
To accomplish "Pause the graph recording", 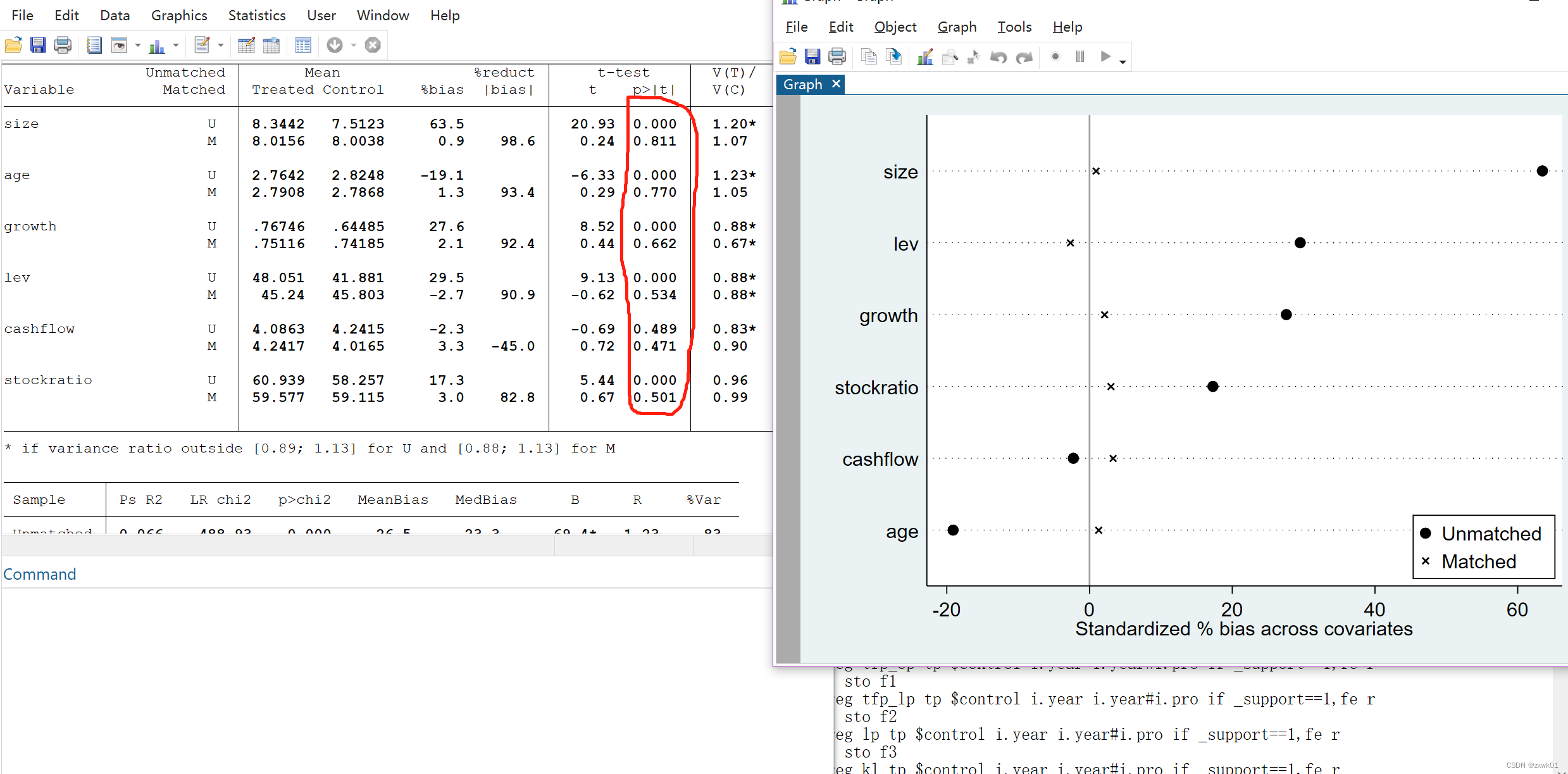I will (x=1080, y=57).
